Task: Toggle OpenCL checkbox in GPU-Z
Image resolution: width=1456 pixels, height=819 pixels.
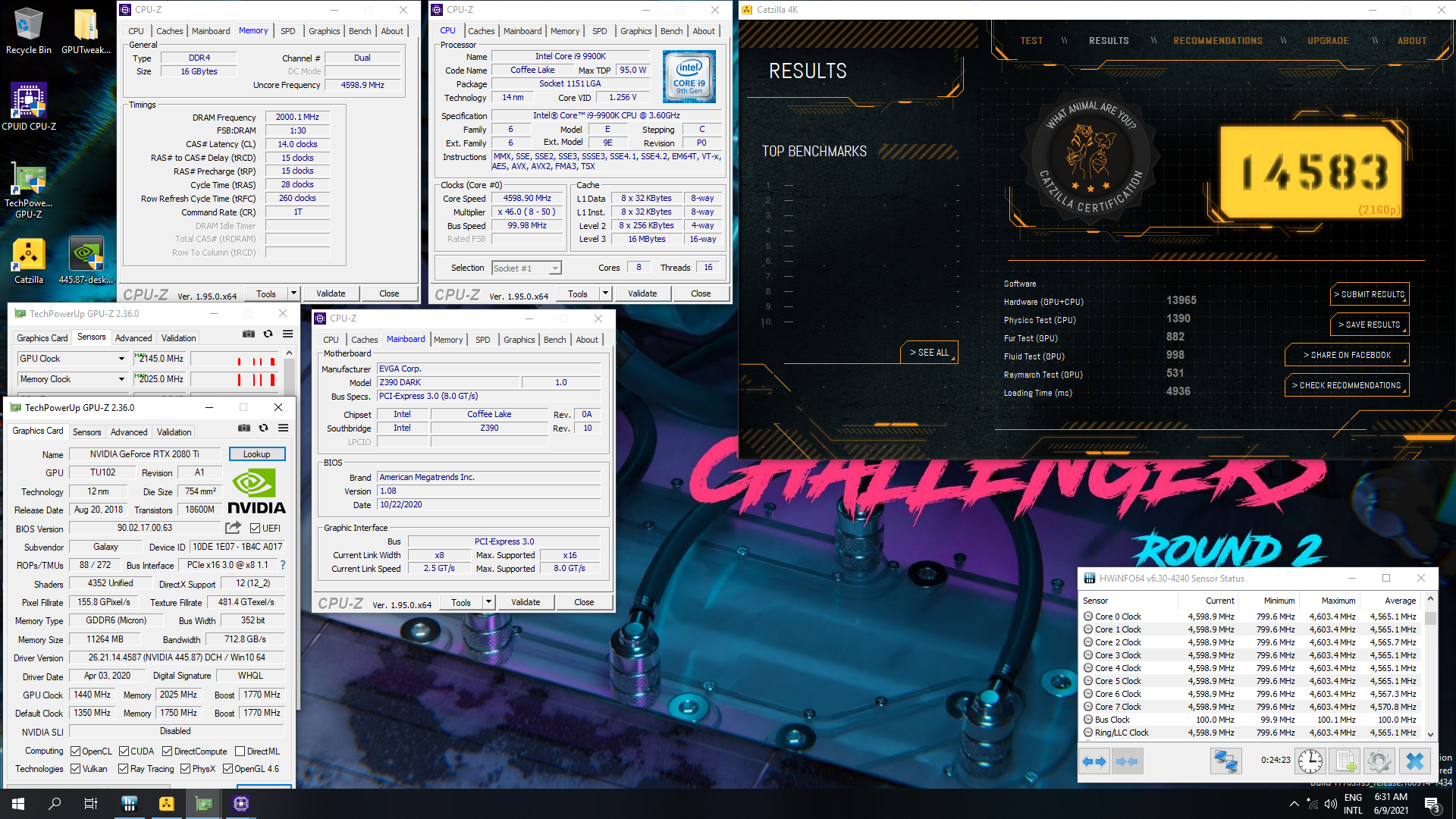Action: (x=76, y=752)
